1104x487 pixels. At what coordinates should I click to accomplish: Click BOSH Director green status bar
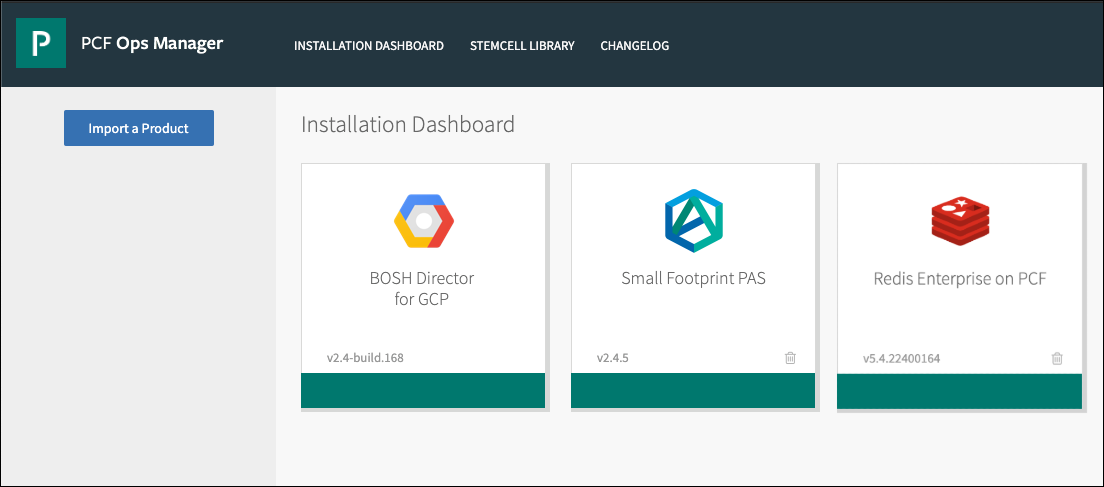click(423, 390)
